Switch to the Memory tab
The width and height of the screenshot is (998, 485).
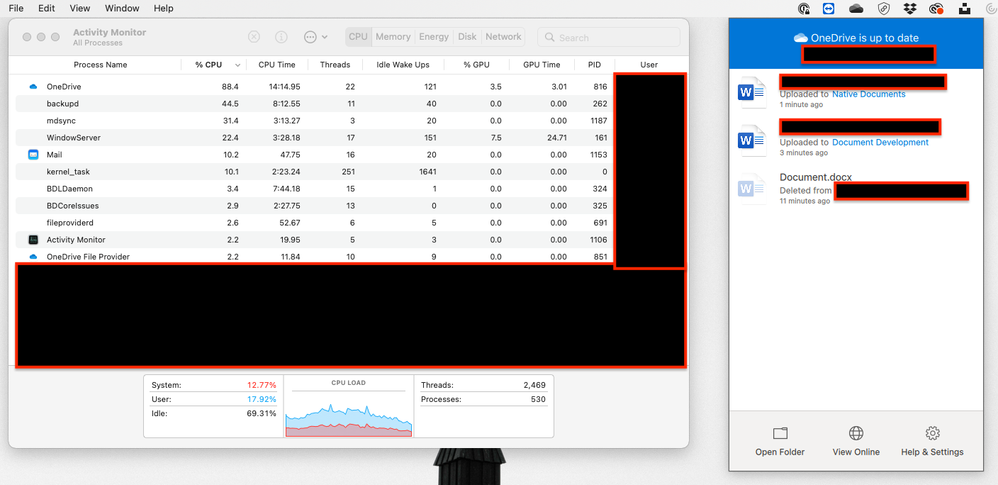click(x=393, y=37)
